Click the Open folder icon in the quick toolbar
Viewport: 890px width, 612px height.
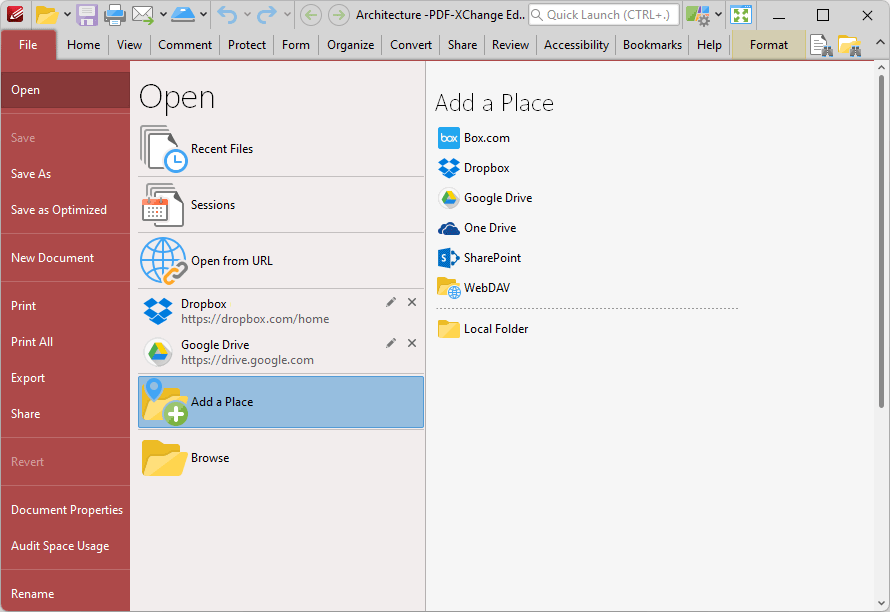click(x=47, y=15)
